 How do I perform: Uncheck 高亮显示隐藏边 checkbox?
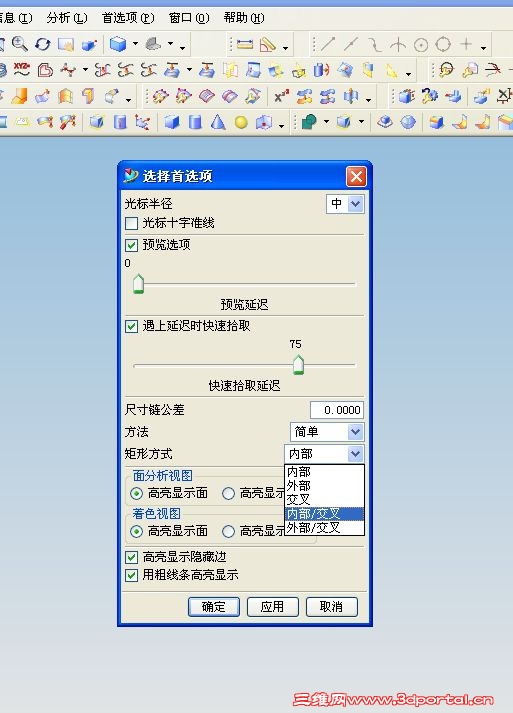pos(131,557)
